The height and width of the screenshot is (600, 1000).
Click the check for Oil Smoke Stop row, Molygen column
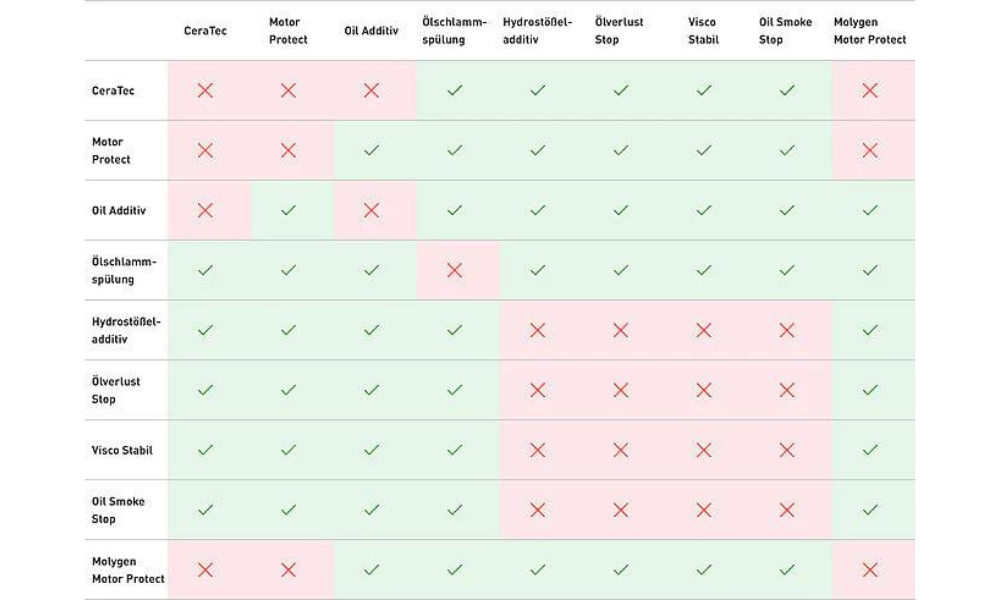[x=869, y=510]
